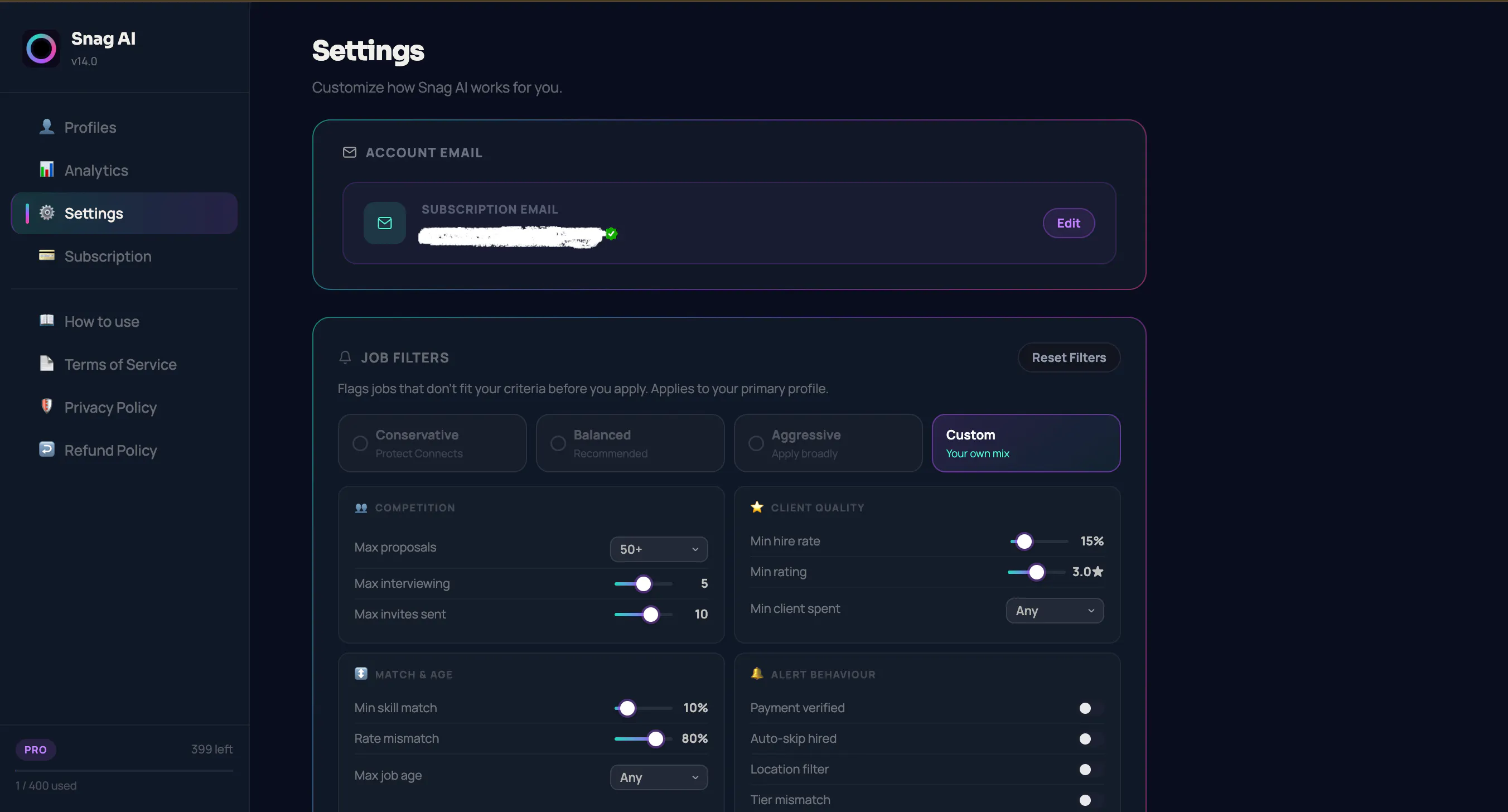The width and height of the screenshot is (1508, 812).
Task: Open the Subscription page
Action: [124, 256]
